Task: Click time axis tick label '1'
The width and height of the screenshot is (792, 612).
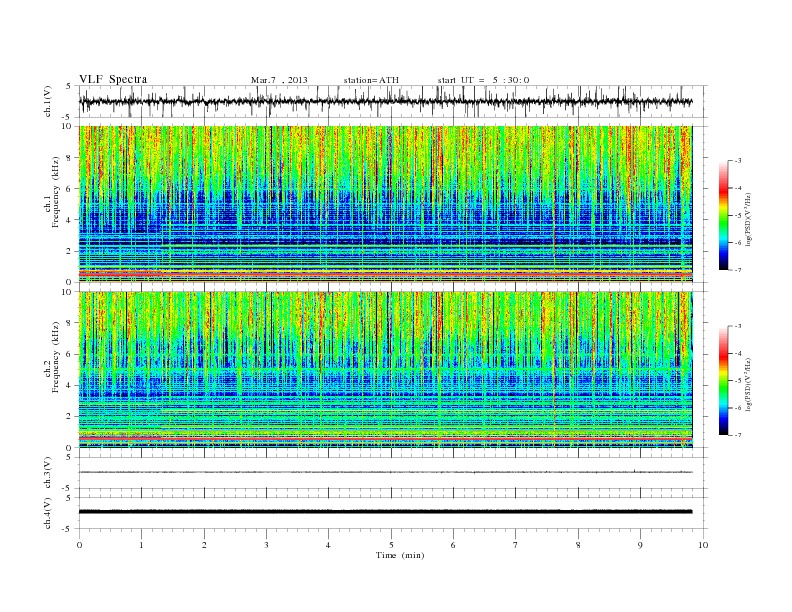Action: click(141, 545)
